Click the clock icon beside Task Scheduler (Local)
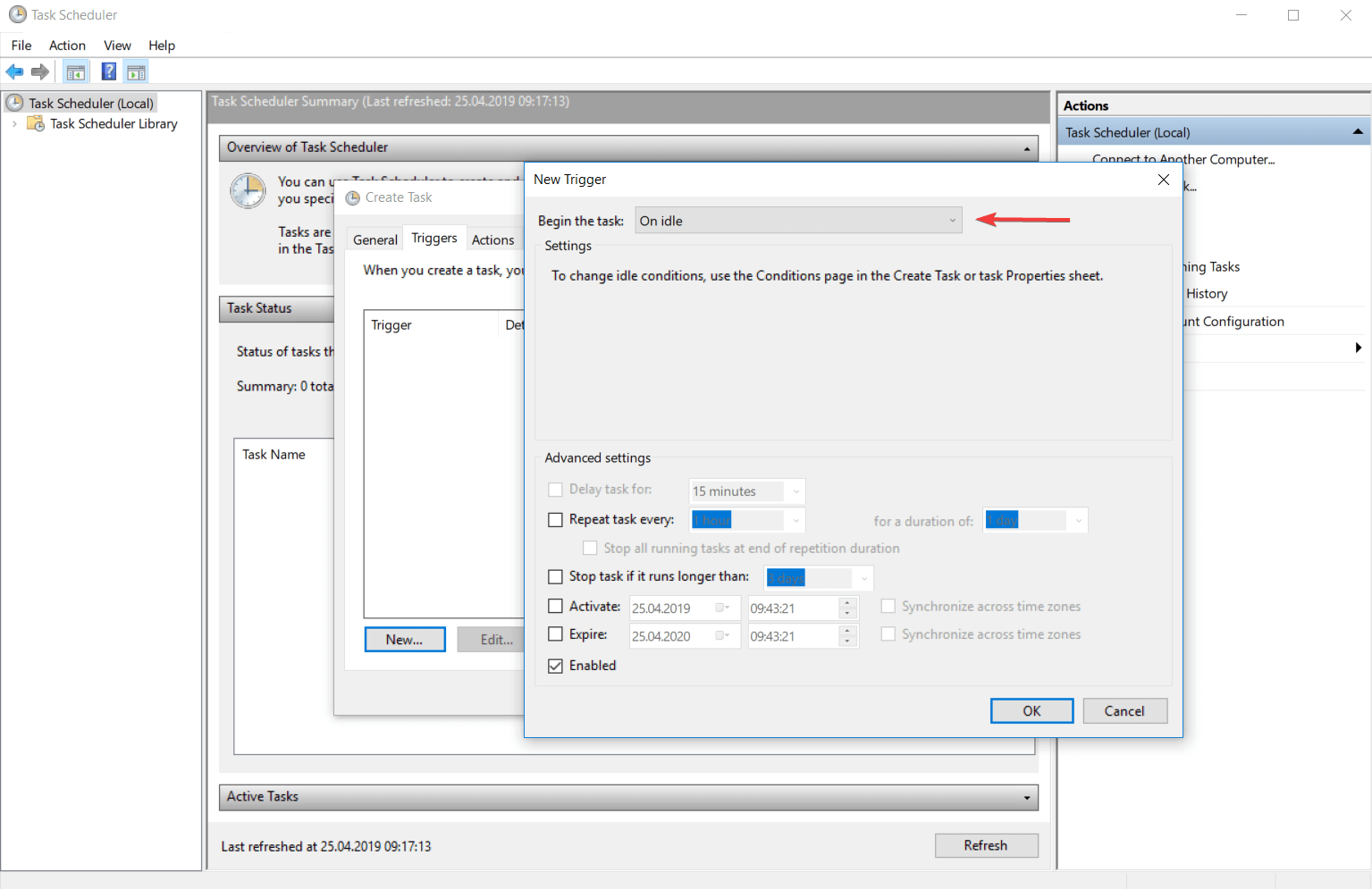Image resolution: width=1372 pixels, height=889 pixels. tap(13, 102)
